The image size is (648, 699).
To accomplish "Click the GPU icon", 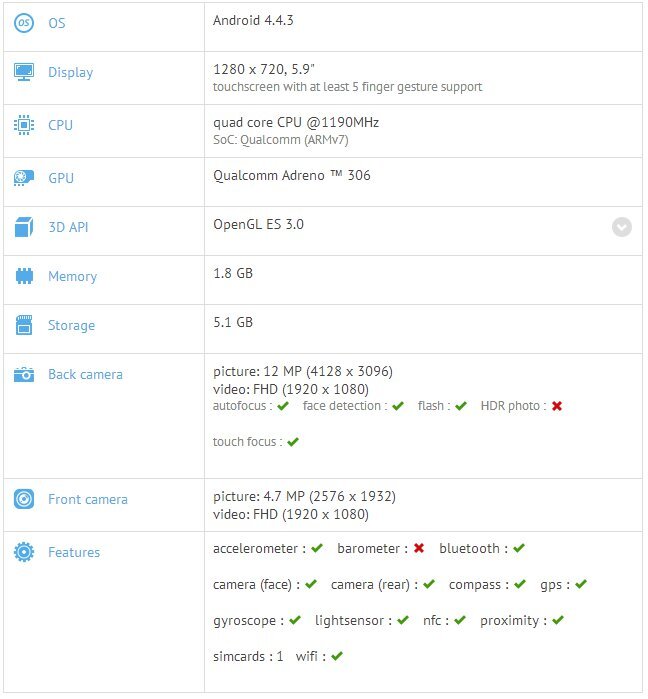I will (24, 178).
